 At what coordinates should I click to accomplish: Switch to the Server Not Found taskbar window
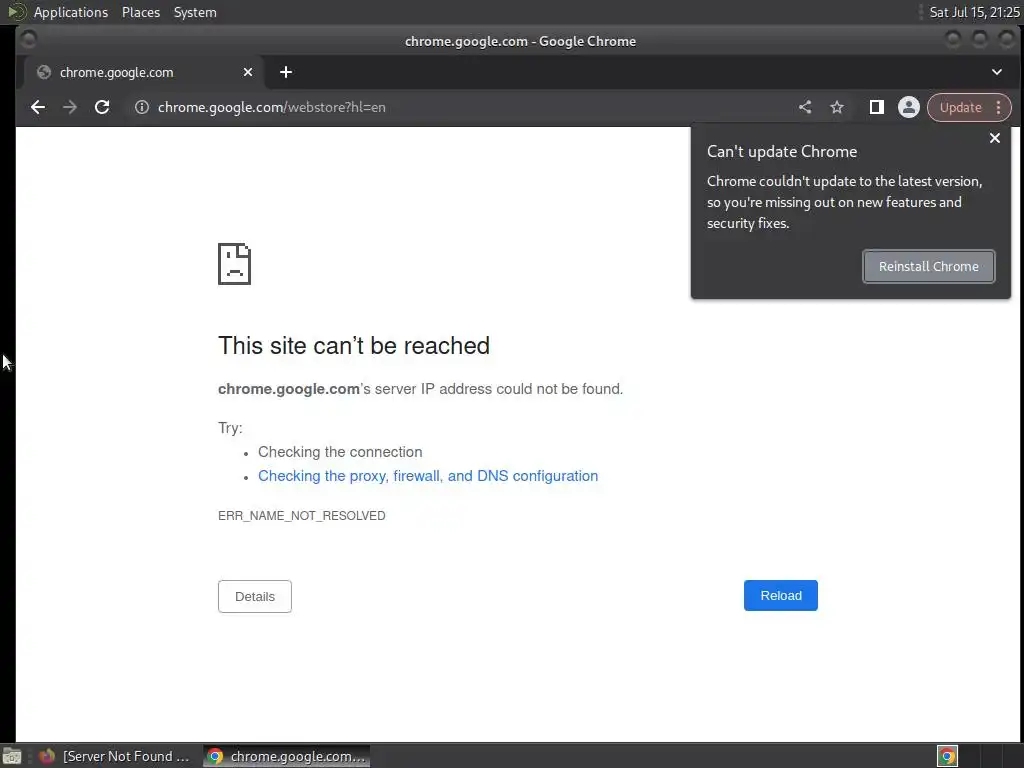(x=114, y=756)
